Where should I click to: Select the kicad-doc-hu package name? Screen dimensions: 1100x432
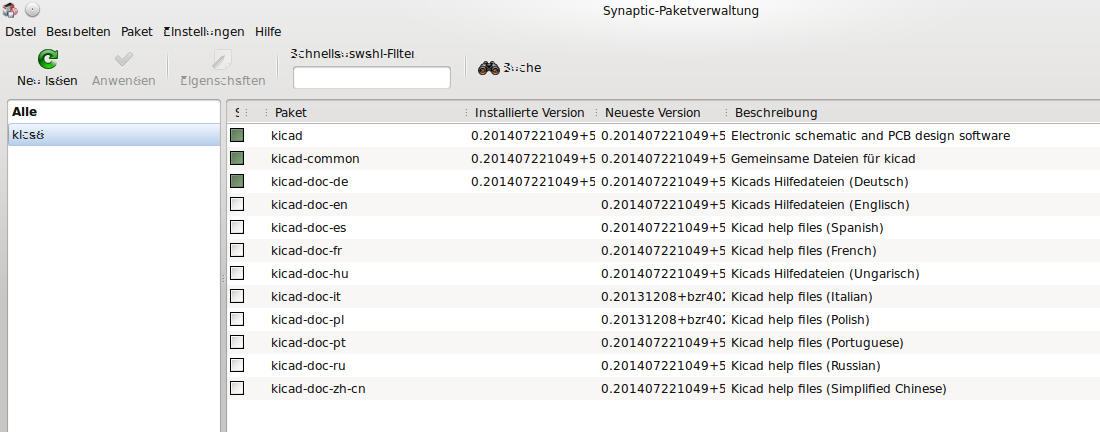[309, 274]
